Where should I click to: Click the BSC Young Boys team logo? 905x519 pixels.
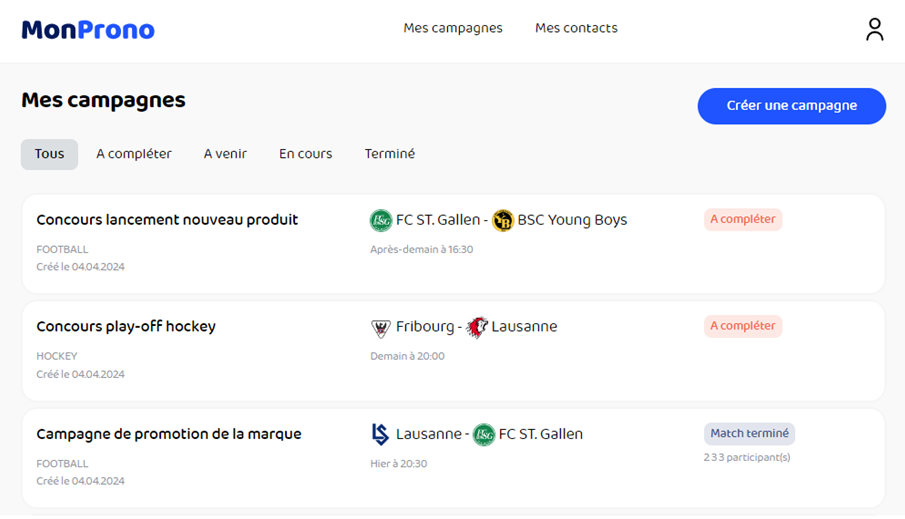click(503, 220)
